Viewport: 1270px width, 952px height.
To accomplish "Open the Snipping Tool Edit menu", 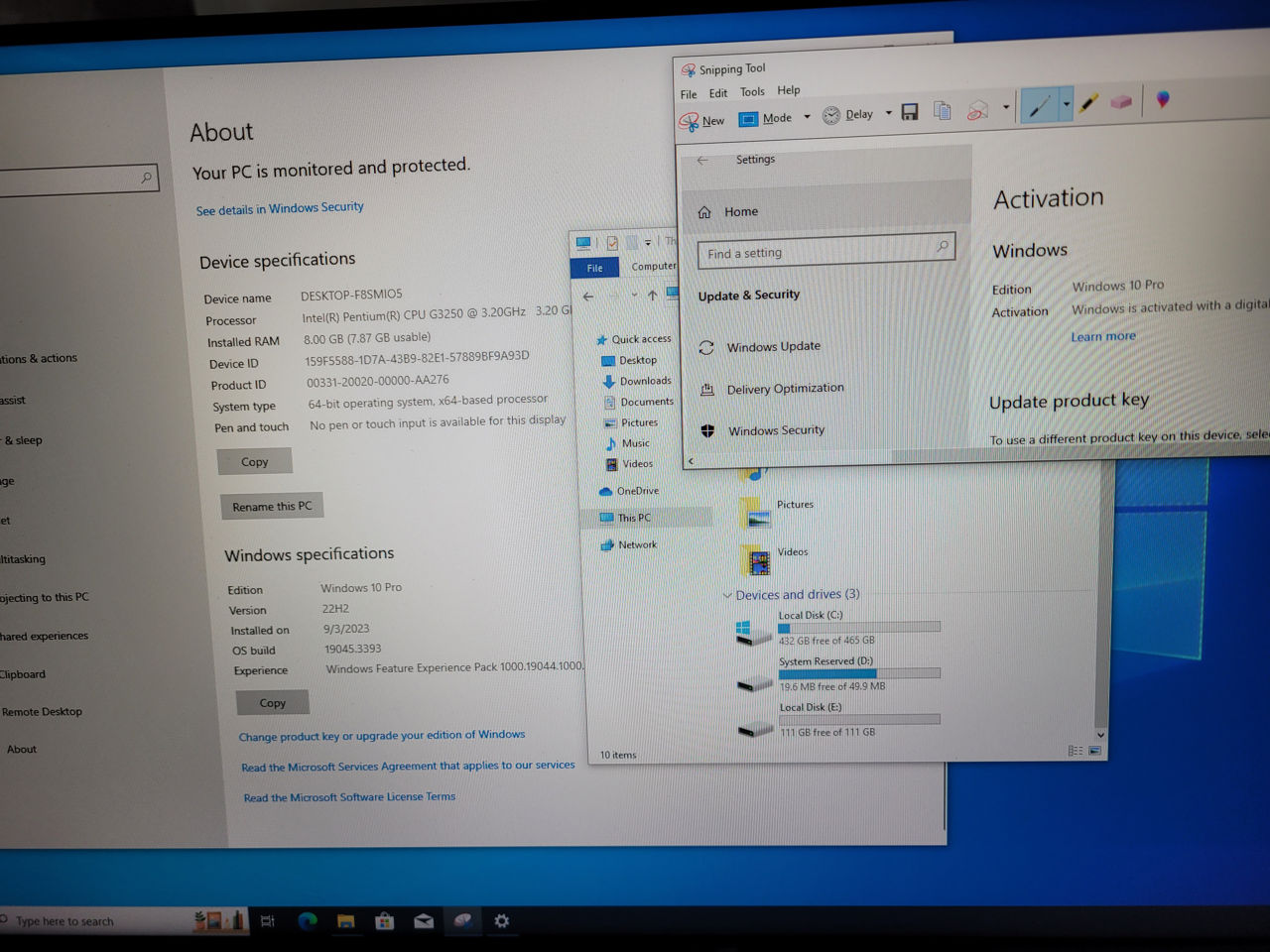I will pyautogui.click(x=718, y=93).
